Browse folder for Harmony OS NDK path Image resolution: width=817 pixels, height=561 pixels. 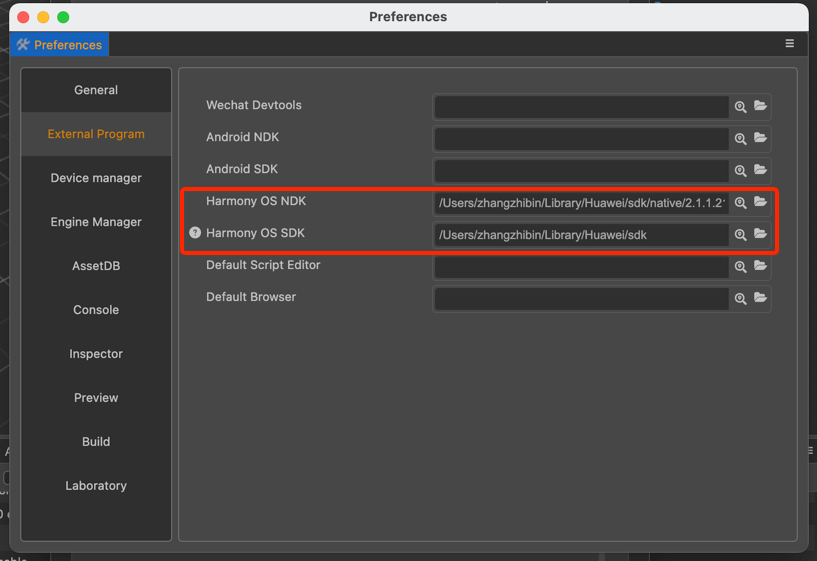(760, 202)
